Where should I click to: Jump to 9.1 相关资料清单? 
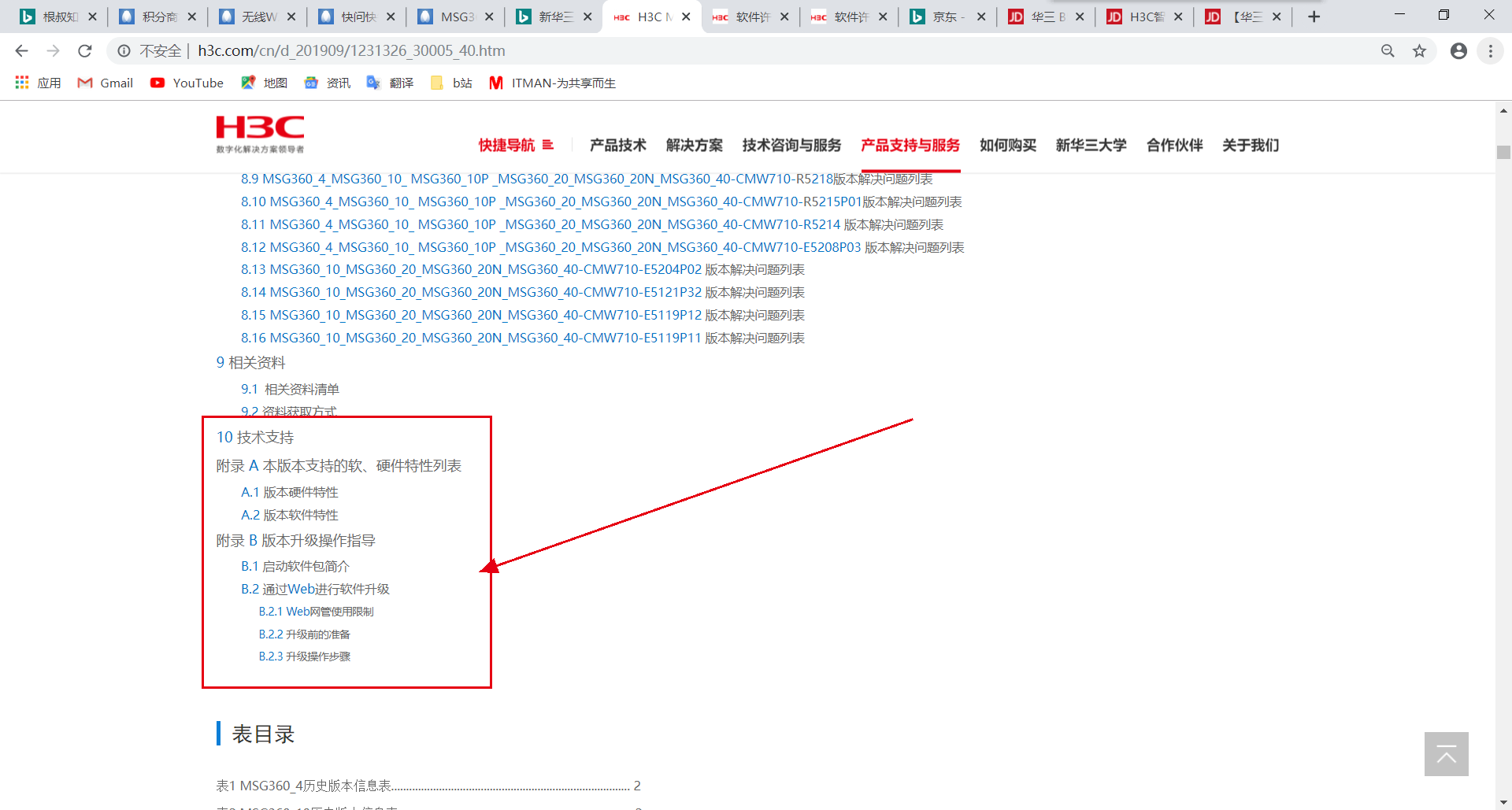click(290, 390)
